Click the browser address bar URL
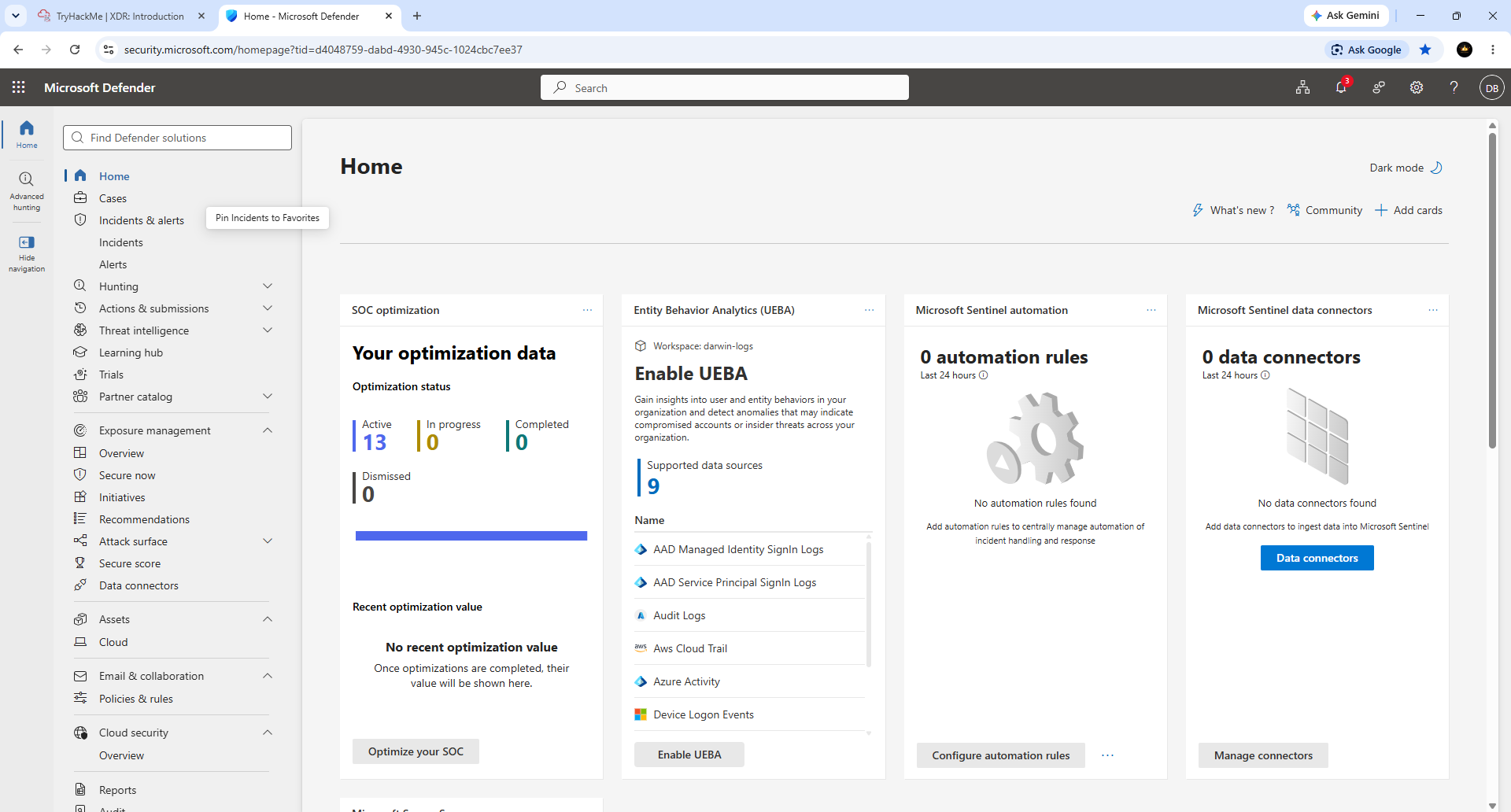Screen dimensions: 1511x812 [323, 50]
